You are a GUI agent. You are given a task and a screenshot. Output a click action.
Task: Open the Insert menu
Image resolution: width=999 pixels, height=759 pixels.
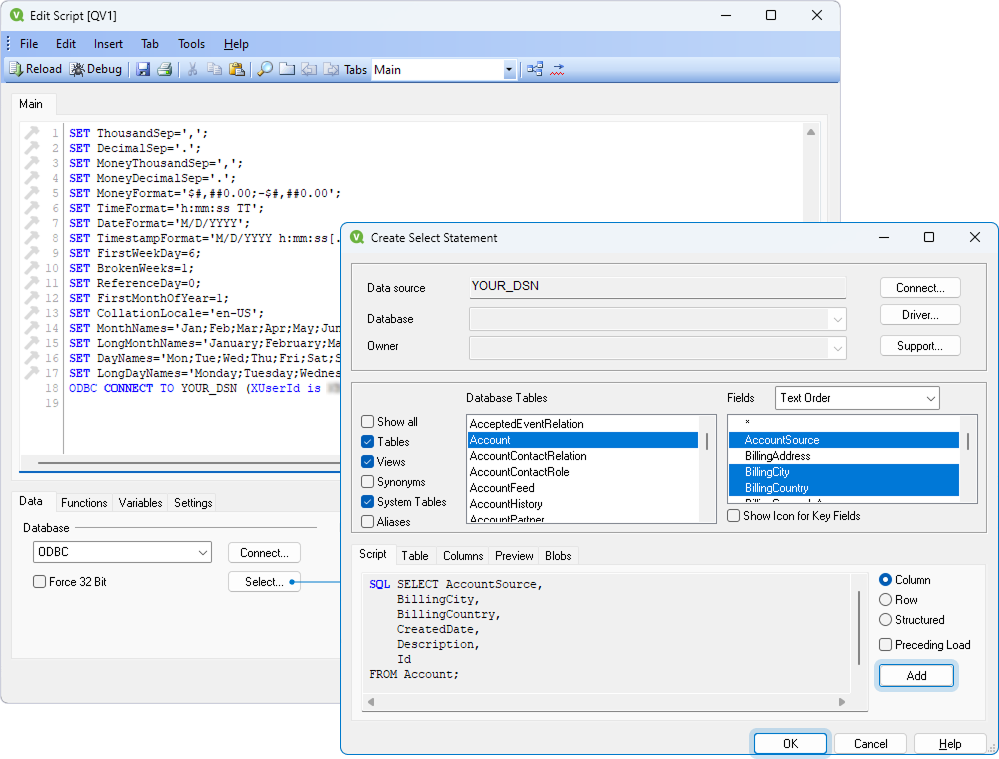(x=108, y=43)
